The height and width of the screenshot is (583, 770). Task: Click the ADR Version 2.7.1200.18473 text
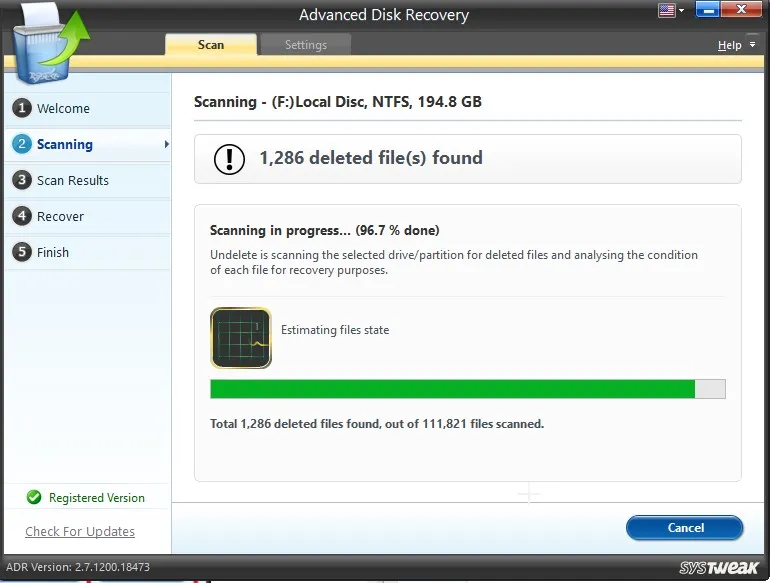pyautogui.click(x=78, y=567)
